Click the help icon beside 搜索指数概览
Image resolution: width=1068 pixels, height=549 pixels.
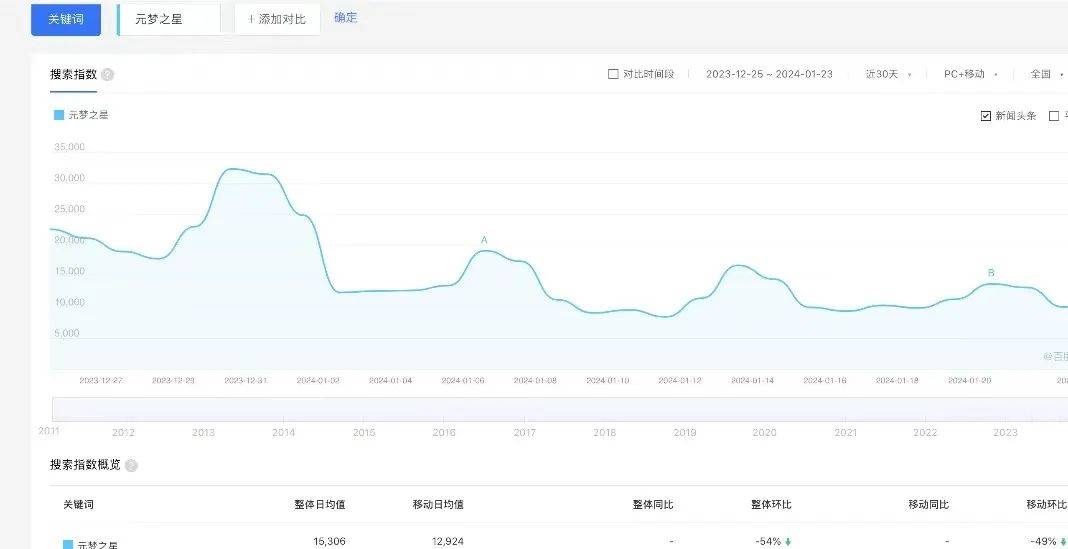click(x=131, y=465)
